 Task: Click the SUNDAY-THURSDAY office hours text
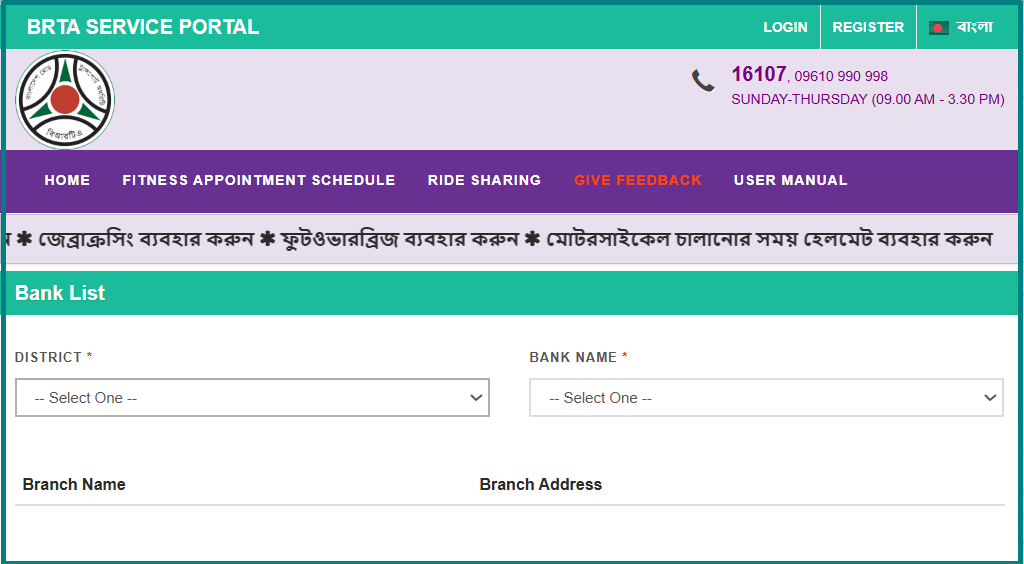click(x=868, y=100)
